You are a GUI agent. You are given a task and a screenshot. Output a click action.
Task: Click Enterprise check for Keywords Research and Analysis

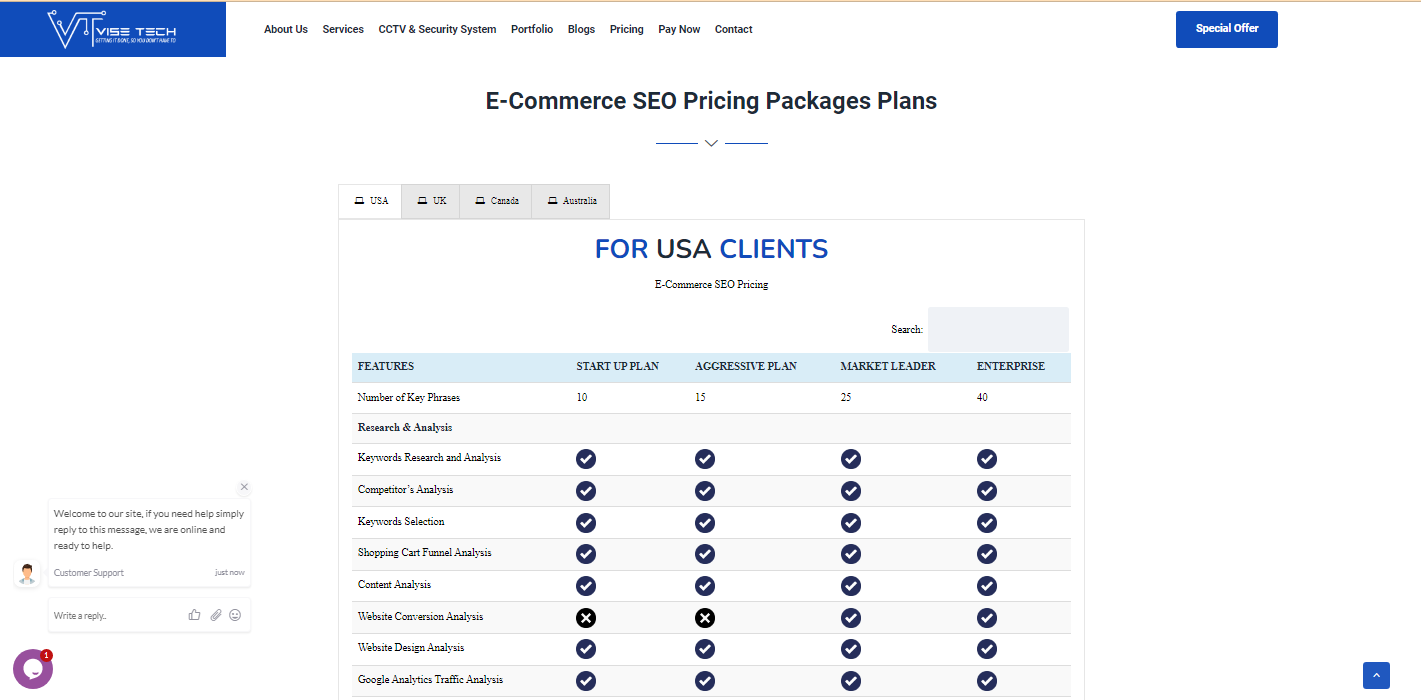pyautogui.click(x=987, y=459)
